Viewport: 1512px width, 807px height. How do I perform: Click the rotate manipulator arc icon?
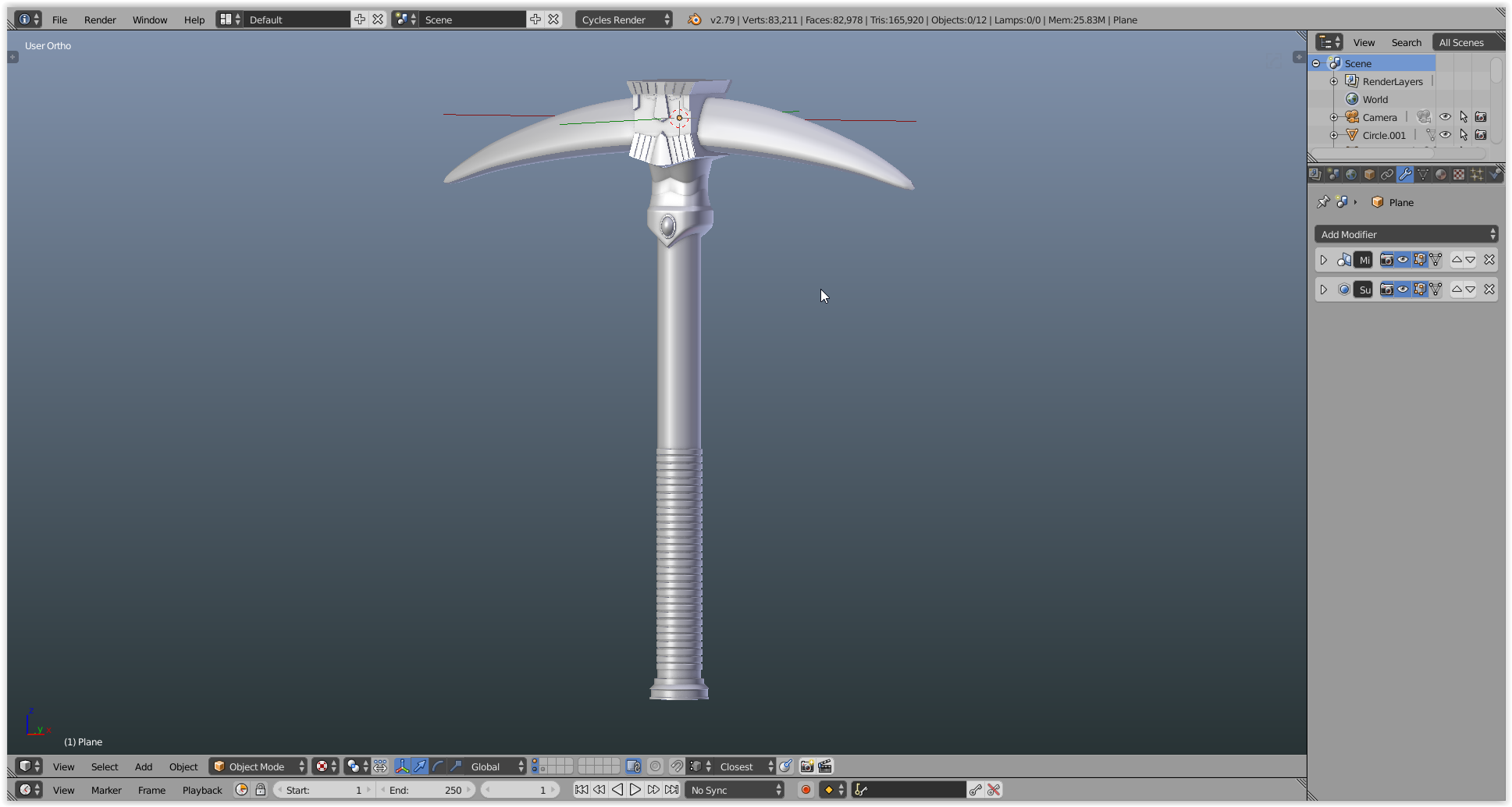[x=438, y=766]
